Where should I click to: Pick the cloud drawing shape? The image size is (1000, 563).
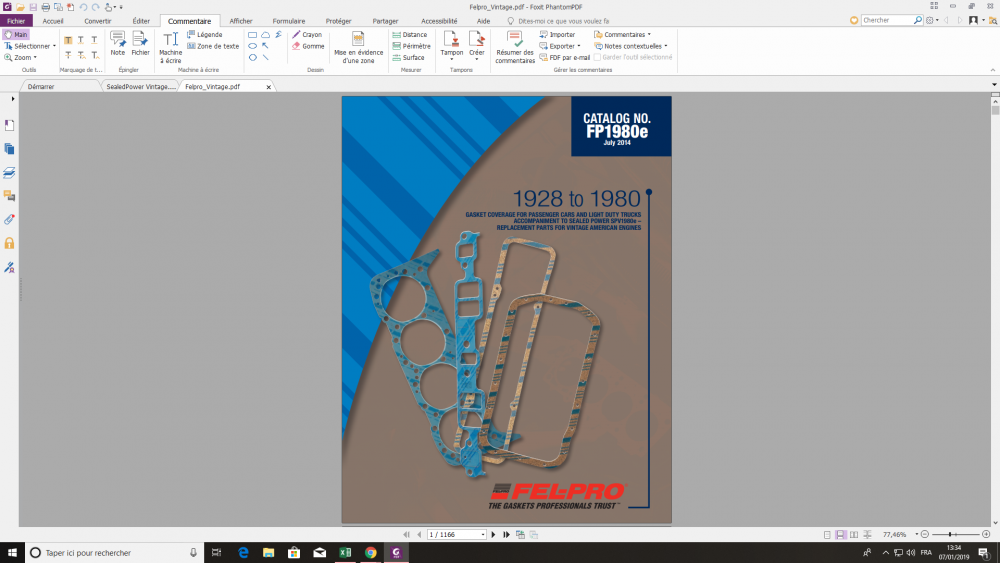(x=265, y=34)
